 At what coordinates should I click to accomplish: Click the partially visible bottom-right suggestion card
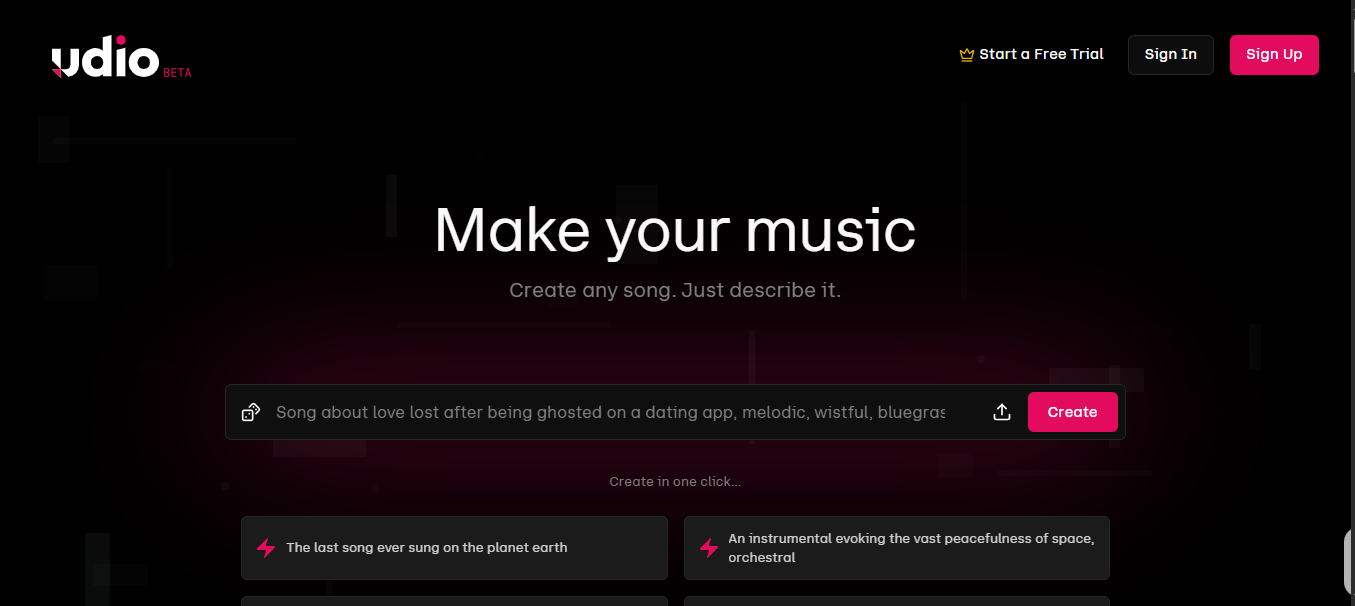897,601
